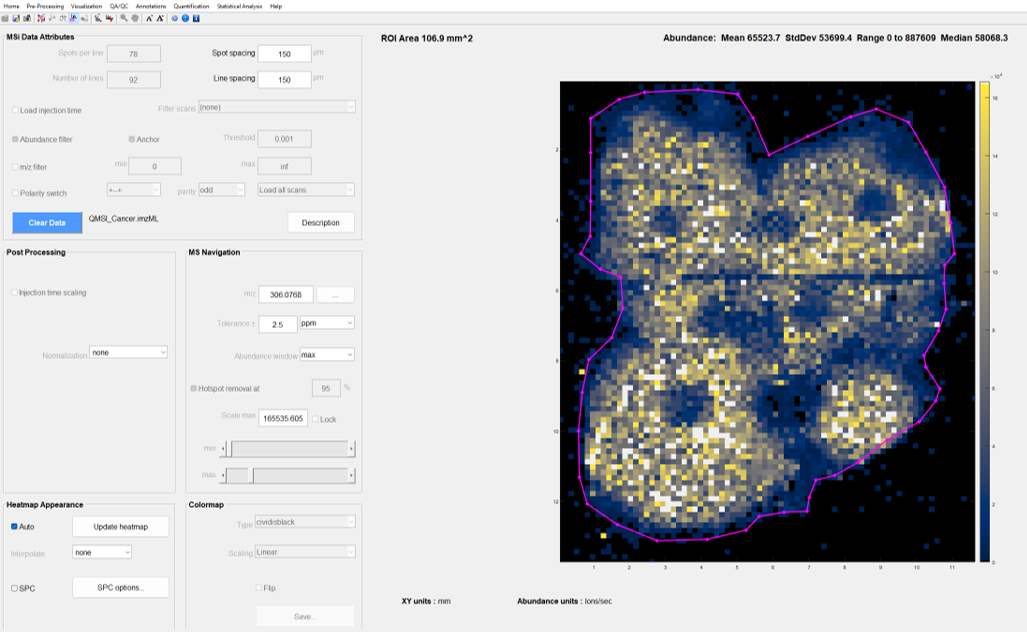Click the max abundance slider track
The height and width of the screenshot is (632, 1027).
[300, 476]
